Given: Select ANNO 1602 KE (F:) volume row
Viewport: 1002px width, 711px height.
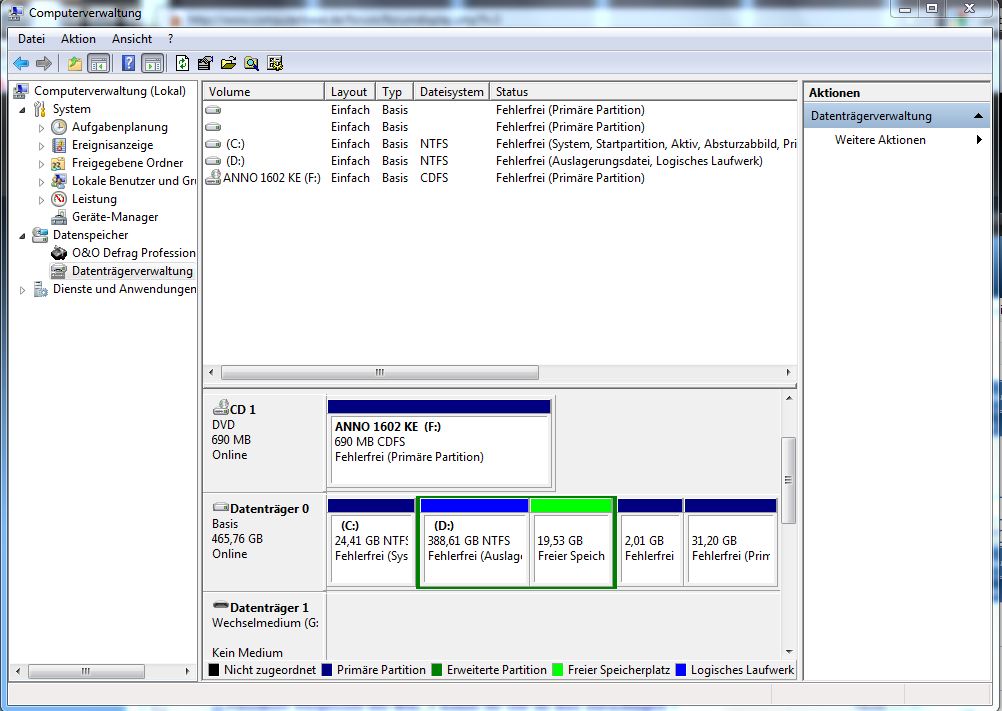Looking at the screenshot, I should point(500,178).
